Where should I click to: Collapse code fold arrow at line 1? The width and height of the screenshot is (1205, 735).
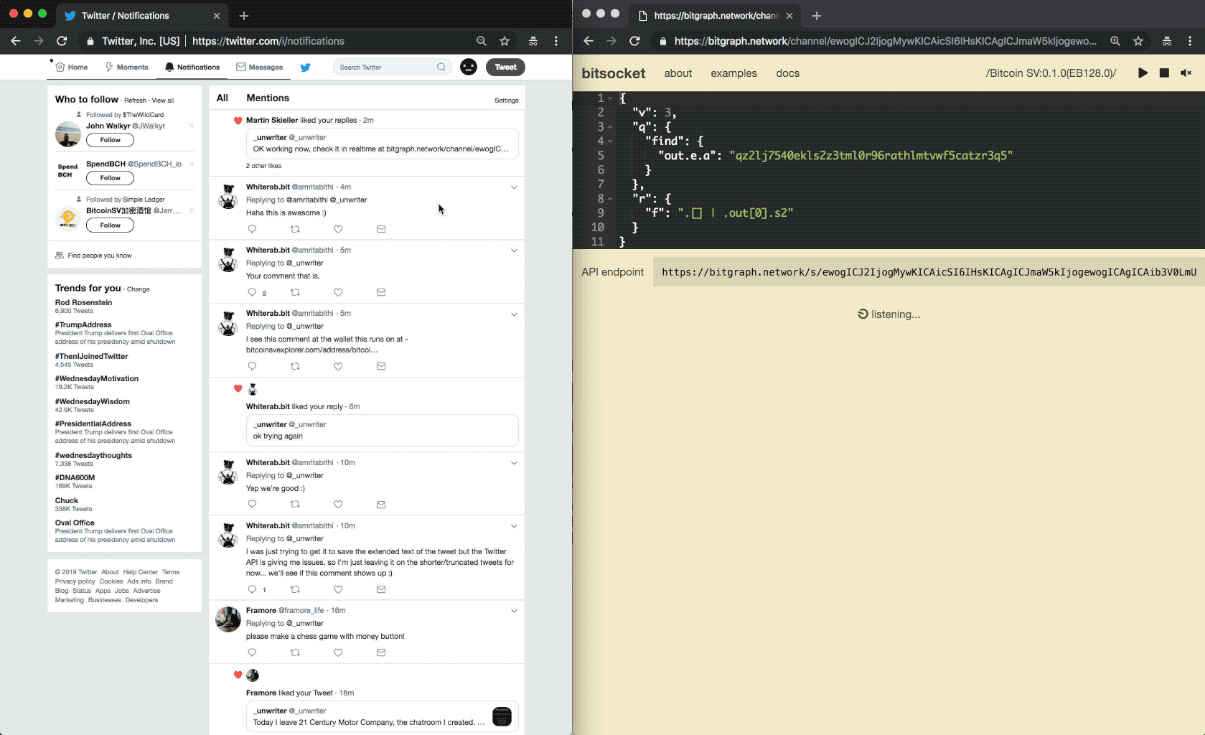[611, 98]
